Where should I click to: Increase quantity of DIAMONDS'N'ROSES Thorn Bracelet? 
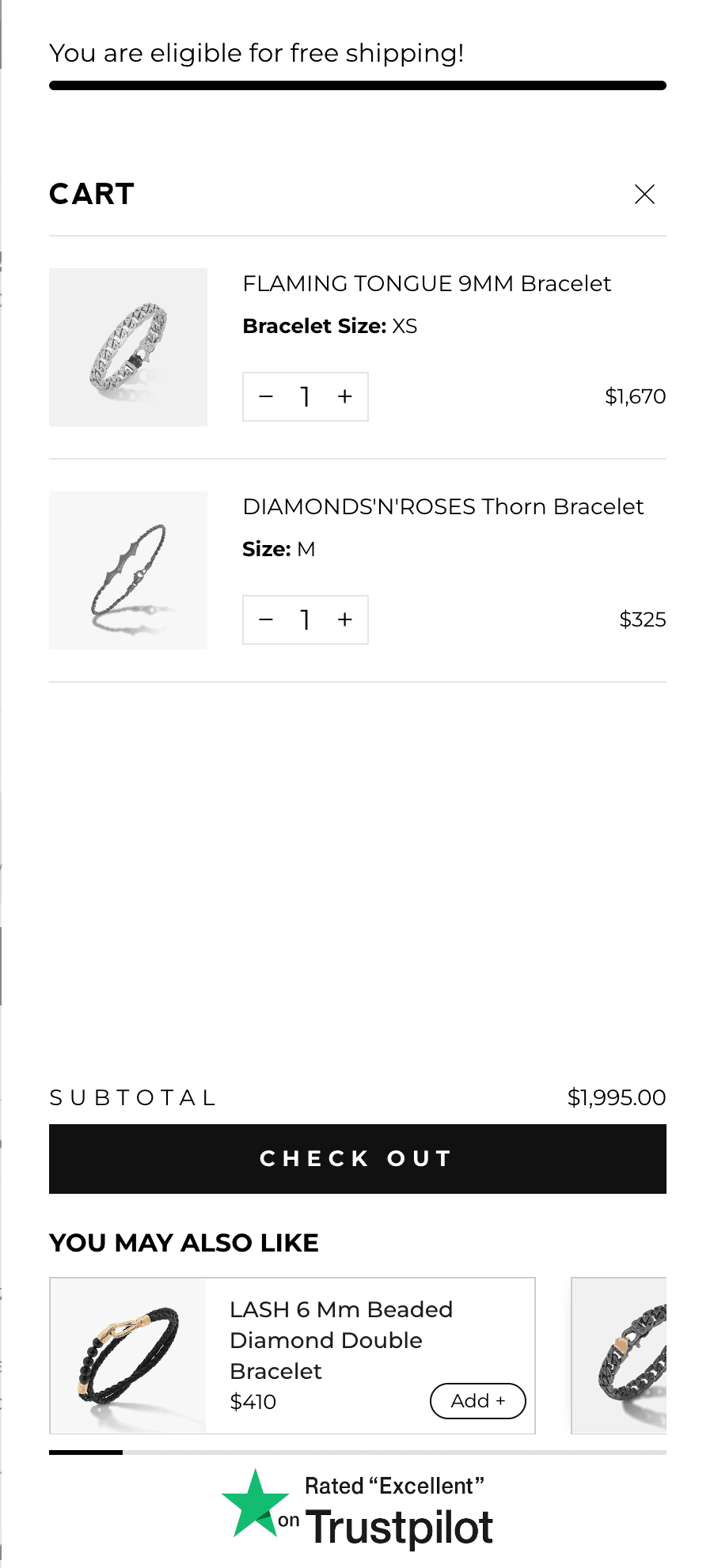coord(344,619)
